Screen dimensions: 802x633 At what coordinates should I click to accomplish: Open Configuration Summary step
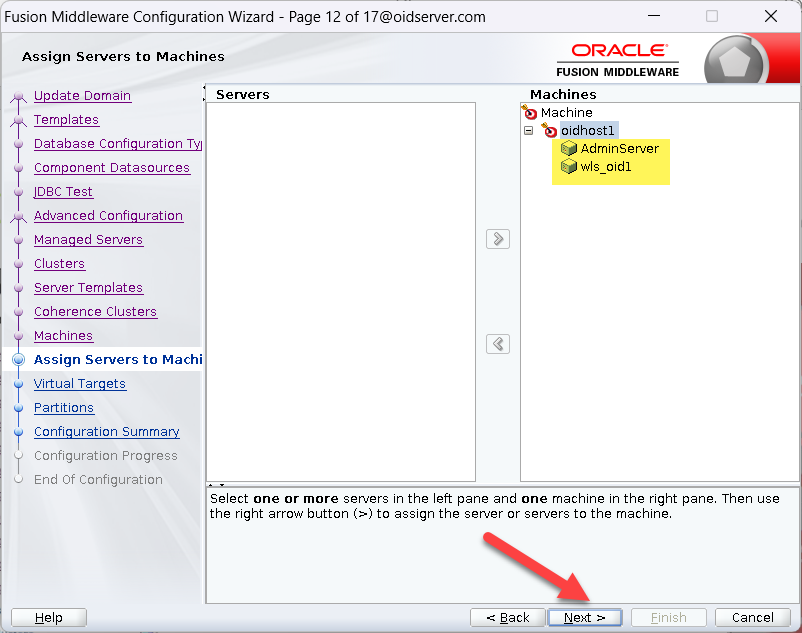(x=106, y=432)
